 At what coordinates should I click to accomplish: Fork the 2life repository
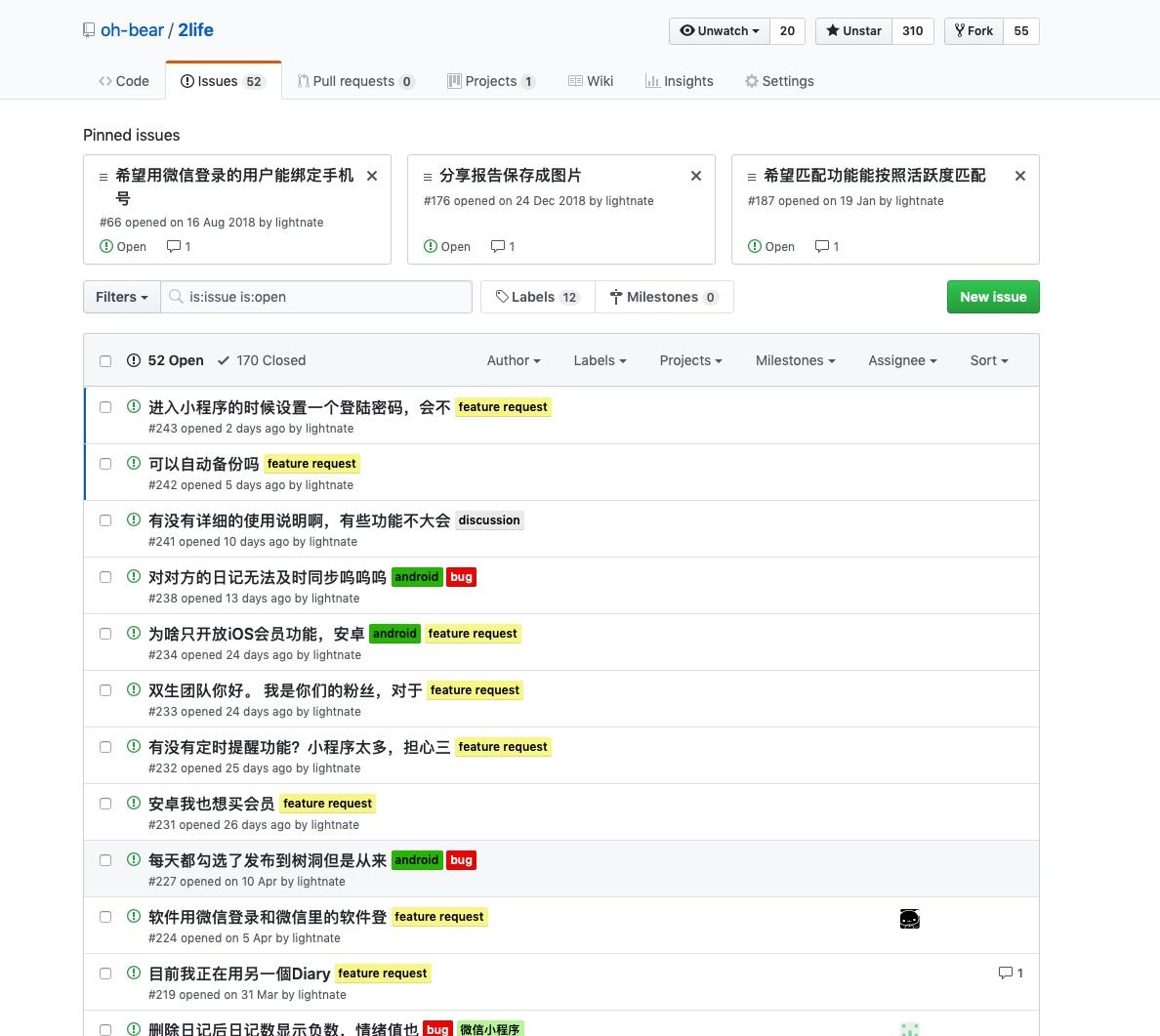[x=974, y=31]
